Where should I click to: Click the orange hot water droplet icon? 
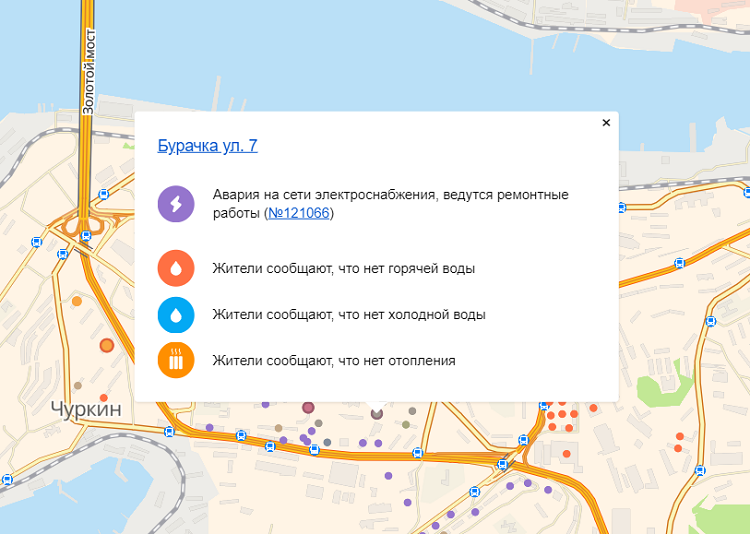point(176,269)
